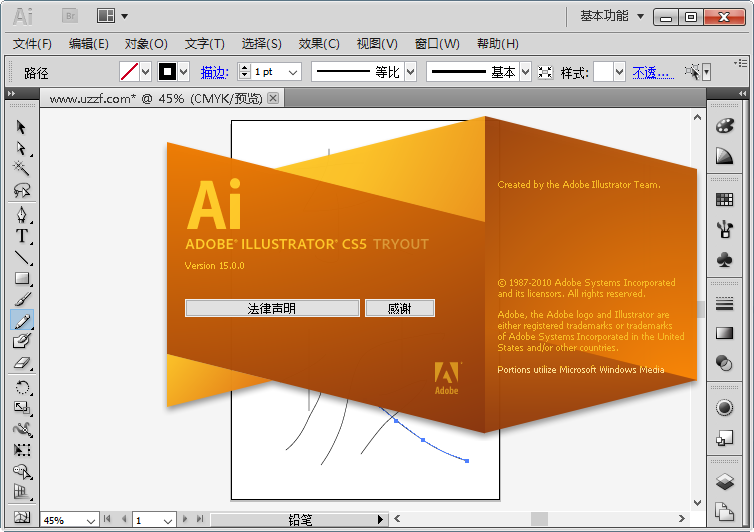The height and width of the screenshot is (532, 754).
Task: Open the 1 pt stroke weight dropdown
Action: [293, 73]
